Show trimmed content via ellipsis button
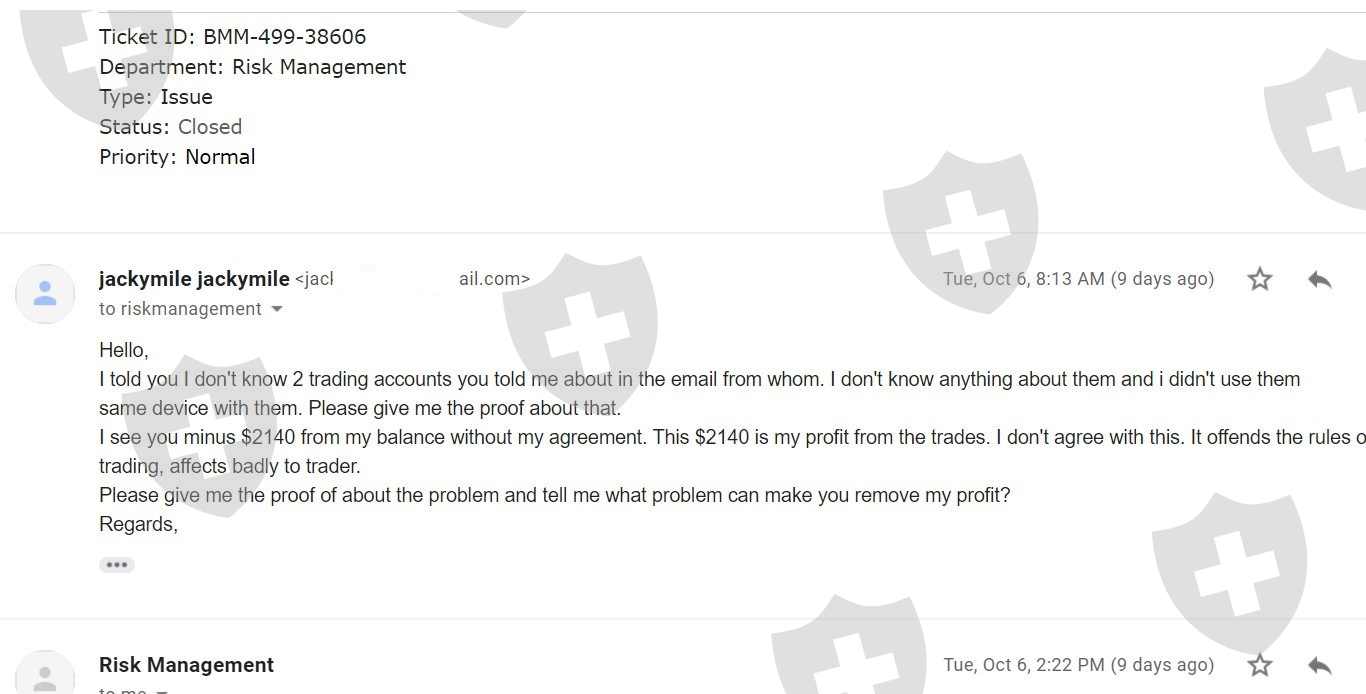Image resolution: width=1366 pixels, height=694 pixels. [116, 565]
